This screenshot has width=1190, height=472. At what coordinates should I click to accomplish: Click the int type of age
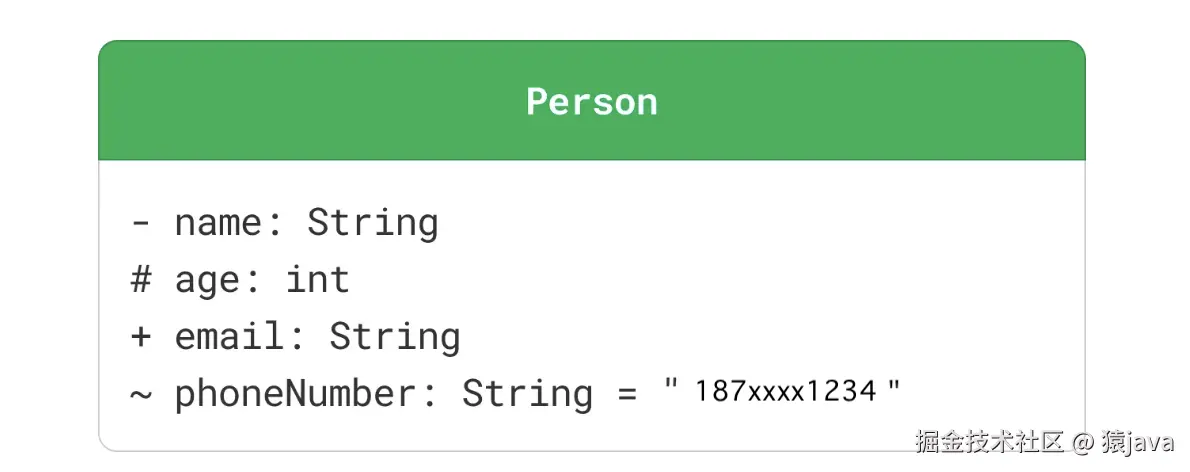click(318, 279)
